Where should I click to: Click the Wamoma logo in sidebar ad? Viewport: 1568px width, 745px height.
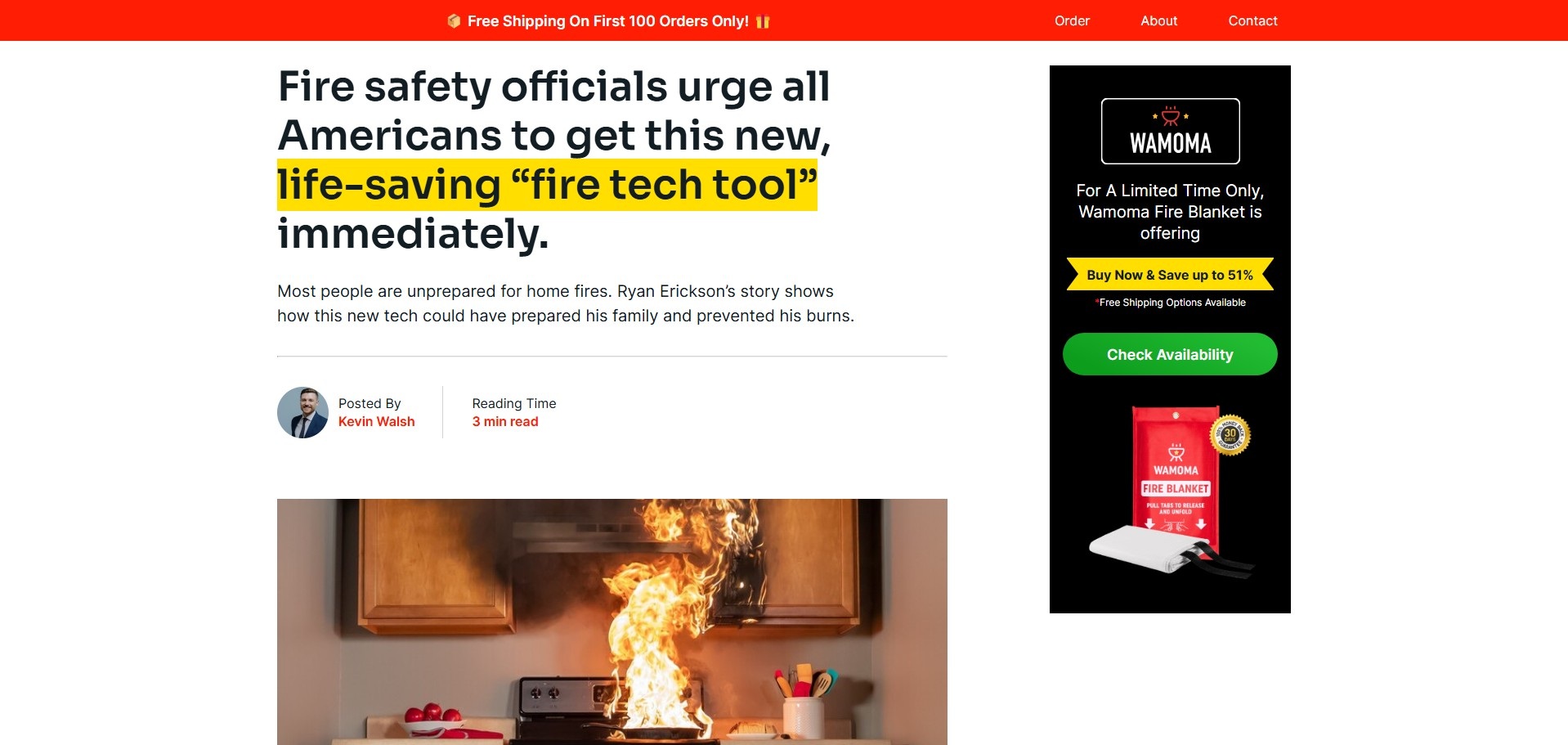pos(1170,132)
